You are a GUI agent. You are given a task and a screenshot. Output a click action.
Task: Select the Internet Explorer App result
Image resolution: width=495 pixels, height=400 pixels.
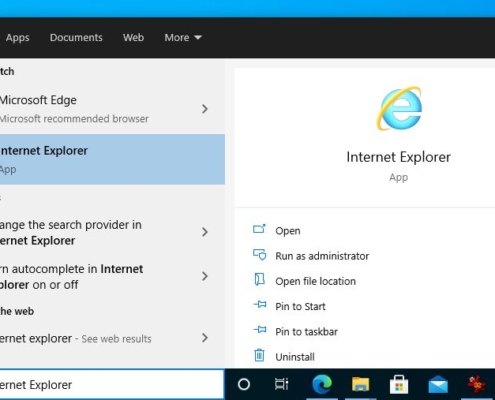click(x=112, y=159)
